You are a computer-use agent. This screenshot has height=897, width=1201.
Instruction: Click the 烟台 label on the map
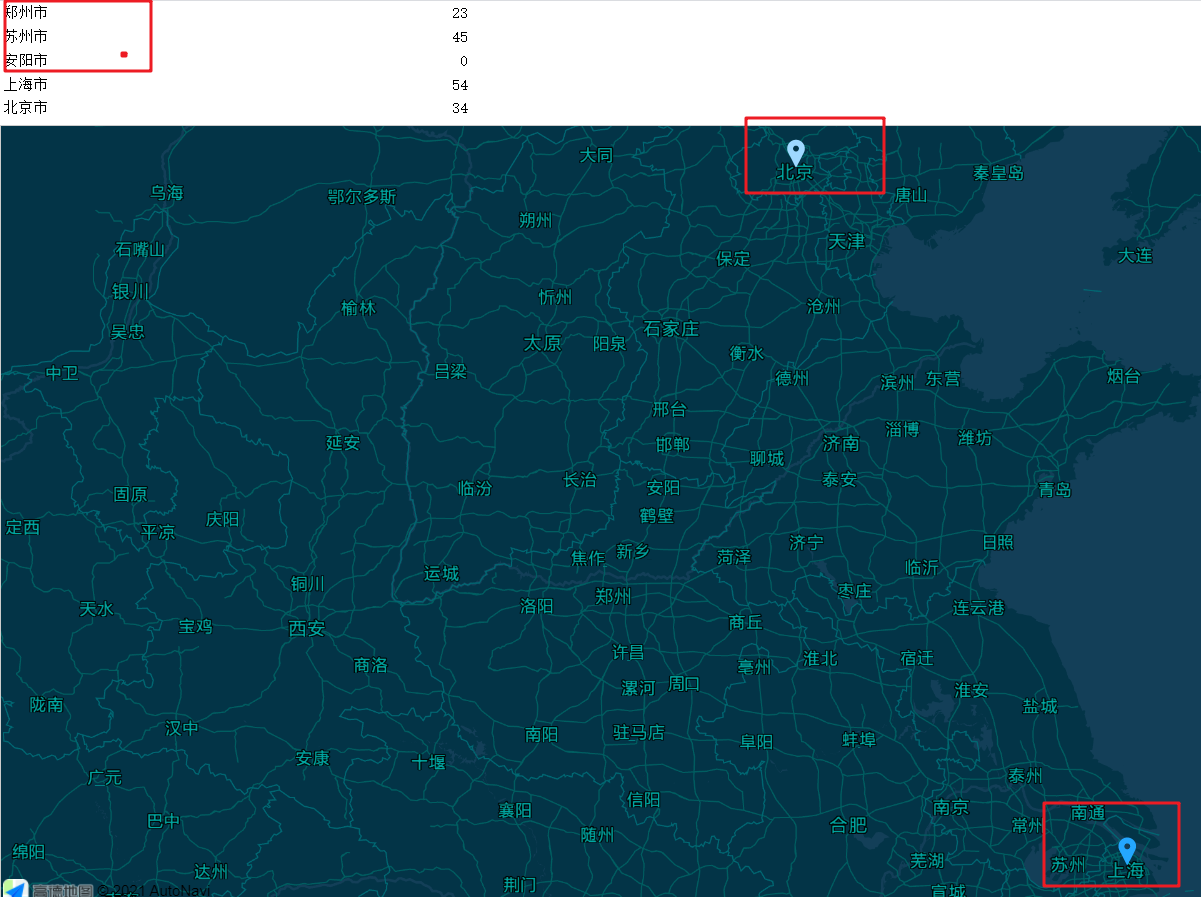click(x=1124, y=376)
